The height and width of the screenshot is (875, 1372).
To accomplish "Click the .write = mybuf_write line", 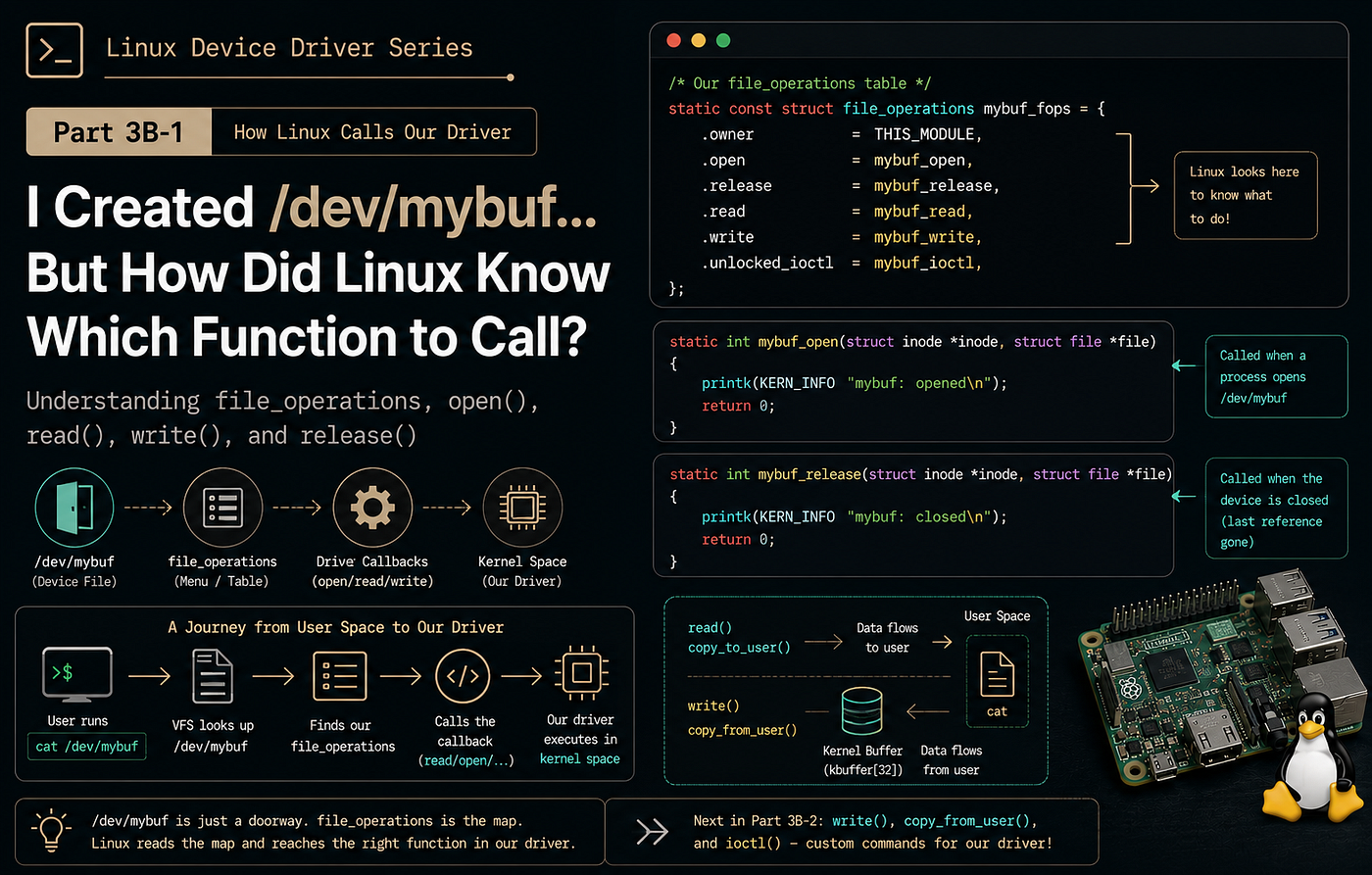I will point(842,236).
